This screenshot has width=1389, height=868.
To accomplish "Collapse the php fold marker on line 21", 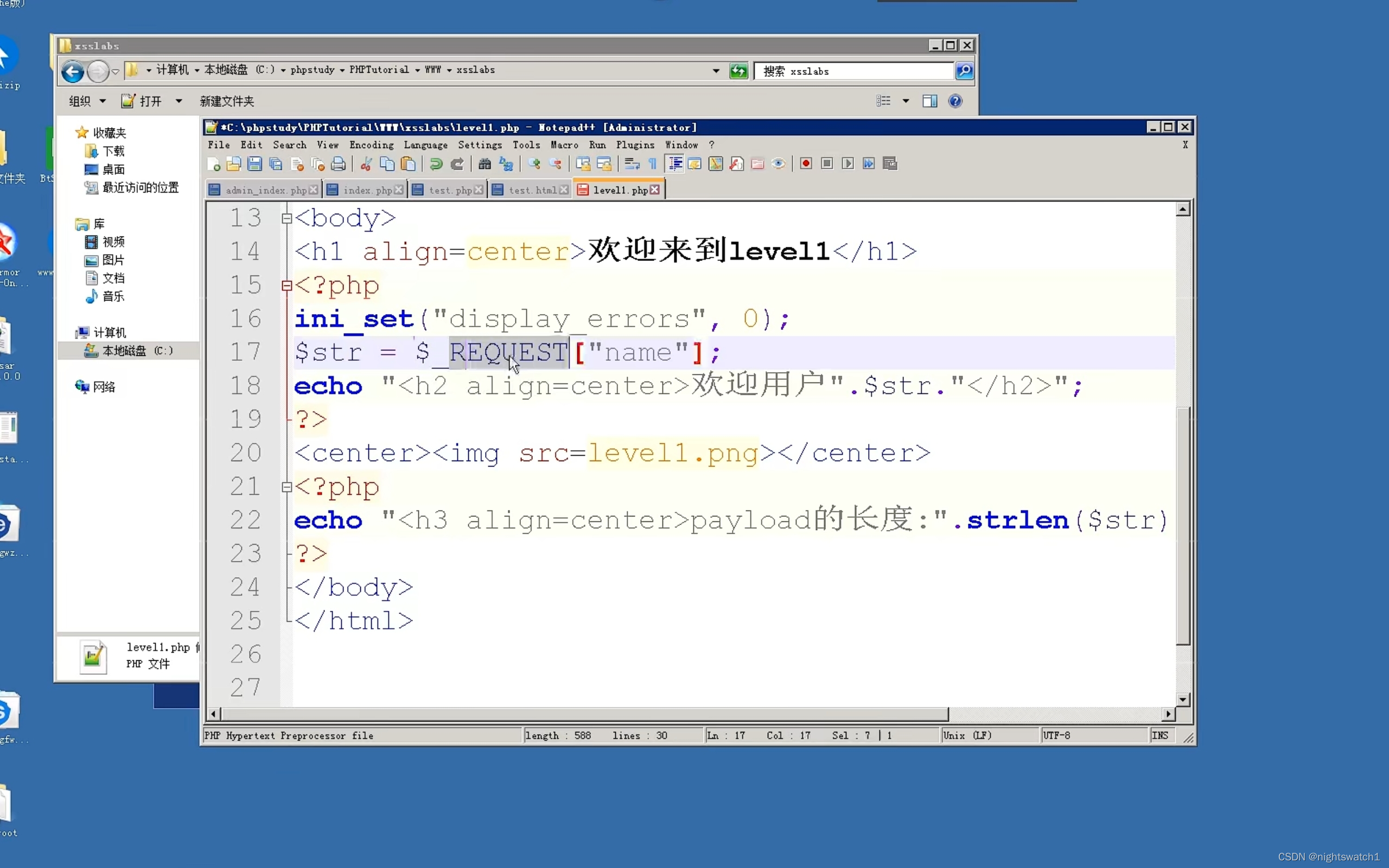I will pos(287,487).
